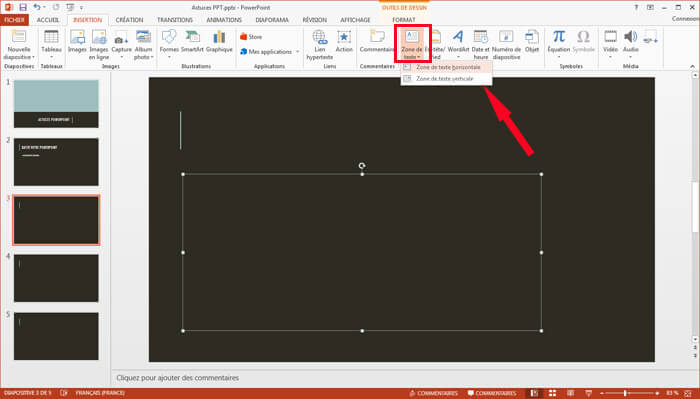Open PowerPoint help question mark
This screenshot has width=700, height=399.
tap(636, 8)
